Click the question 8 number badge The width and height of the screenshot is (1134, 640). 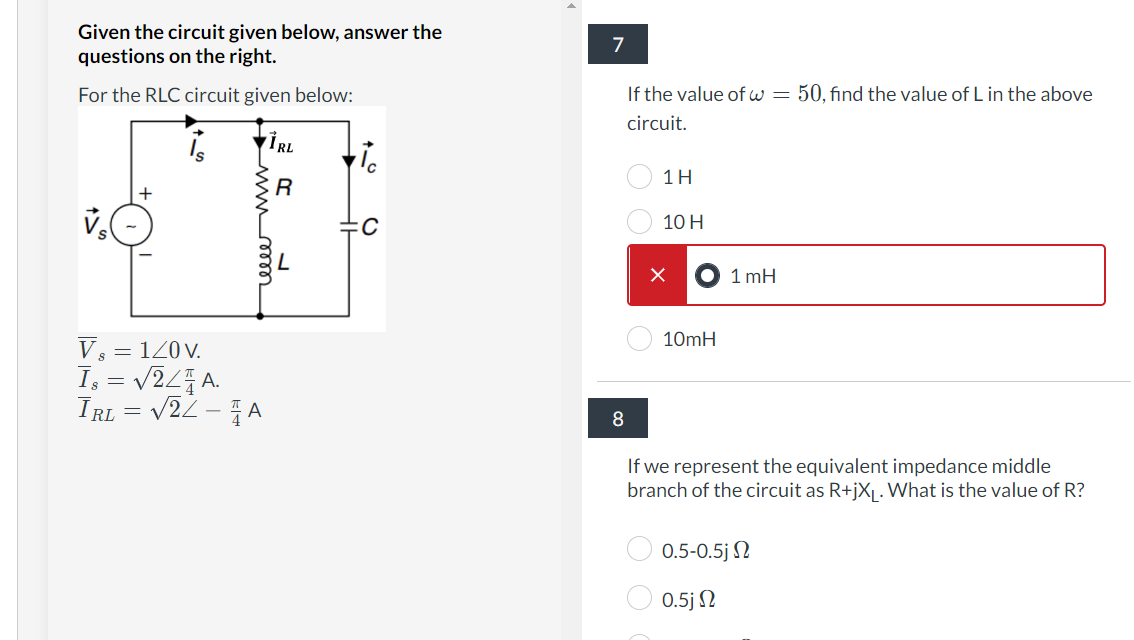click(617, 418)
